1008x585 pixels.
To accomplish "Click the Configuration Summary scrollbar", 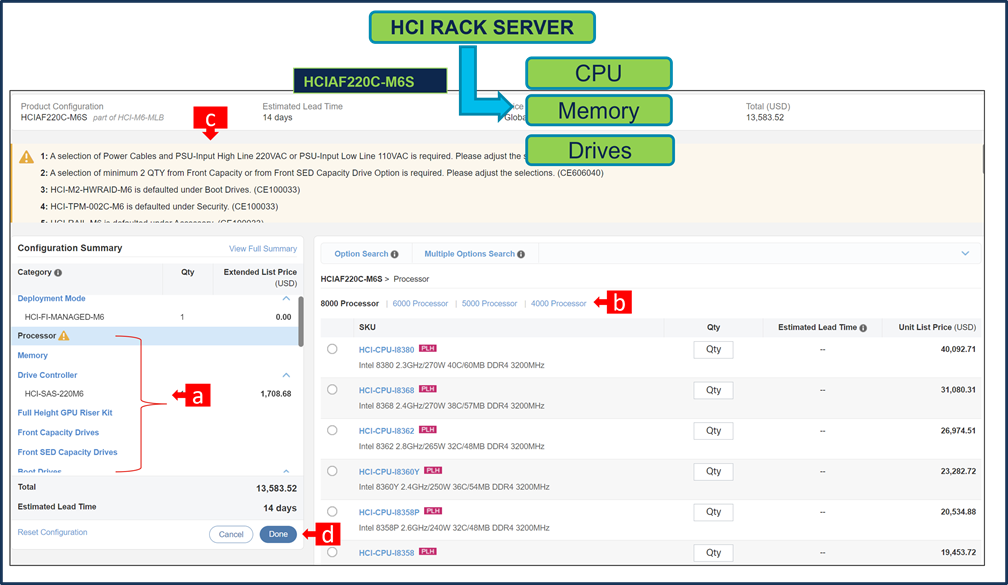I will (x=301, y=321).
